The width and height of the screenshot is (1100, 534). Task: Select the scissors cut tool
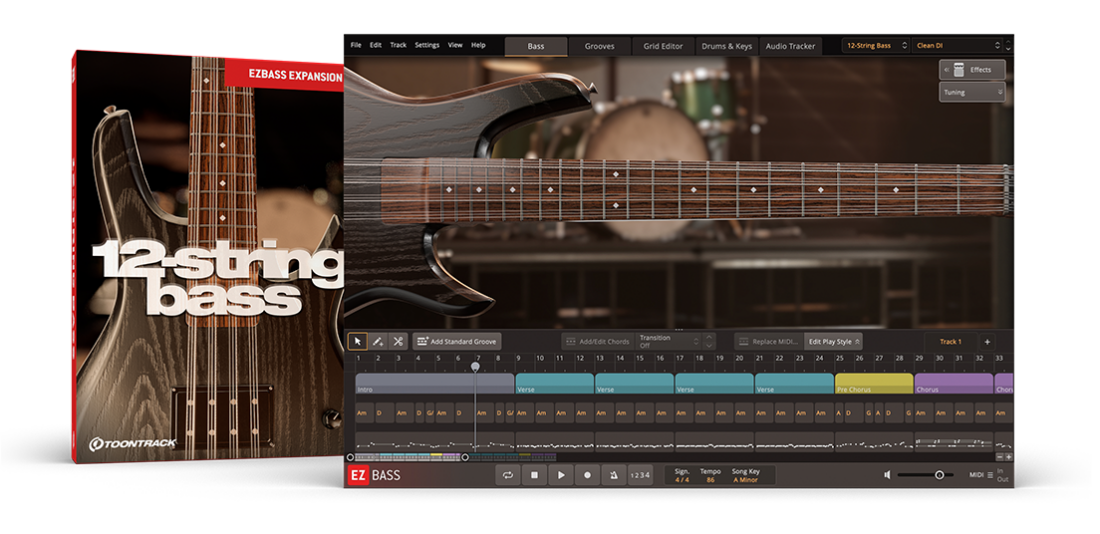(x=398, y=341)
